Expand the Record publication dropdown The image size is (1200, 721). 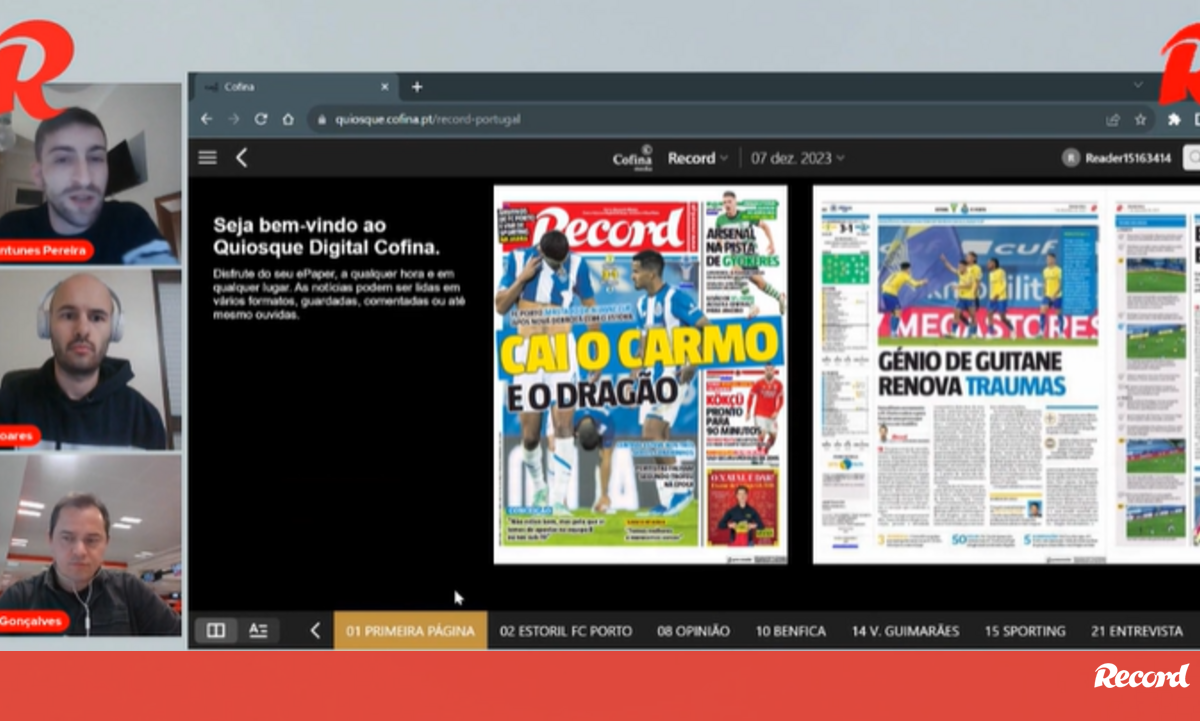[698, 158]
